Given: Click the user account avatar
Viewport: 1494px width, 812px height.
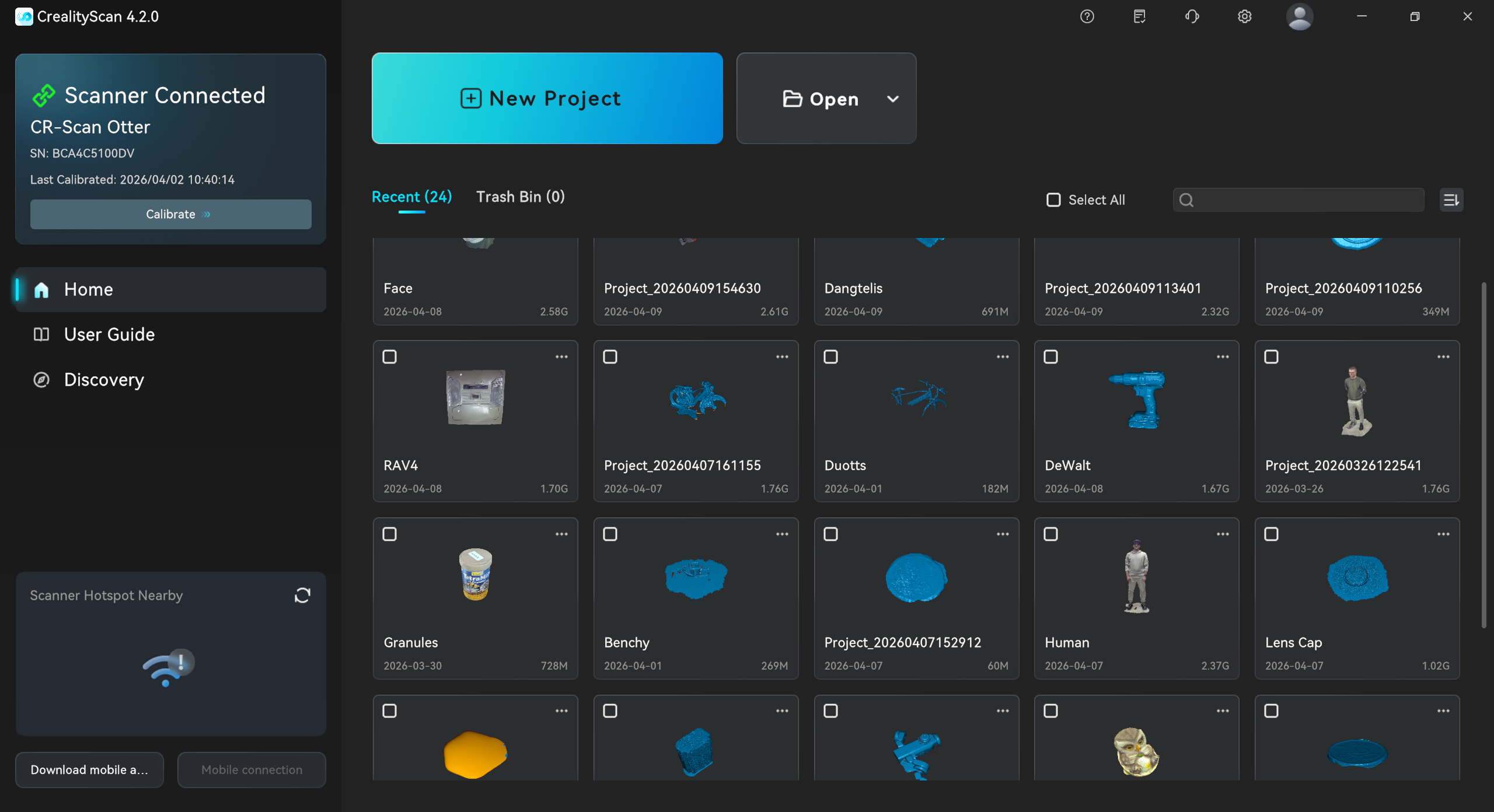Looking at the screenshot, I should pyautogui.click(x=1299, y=16).
